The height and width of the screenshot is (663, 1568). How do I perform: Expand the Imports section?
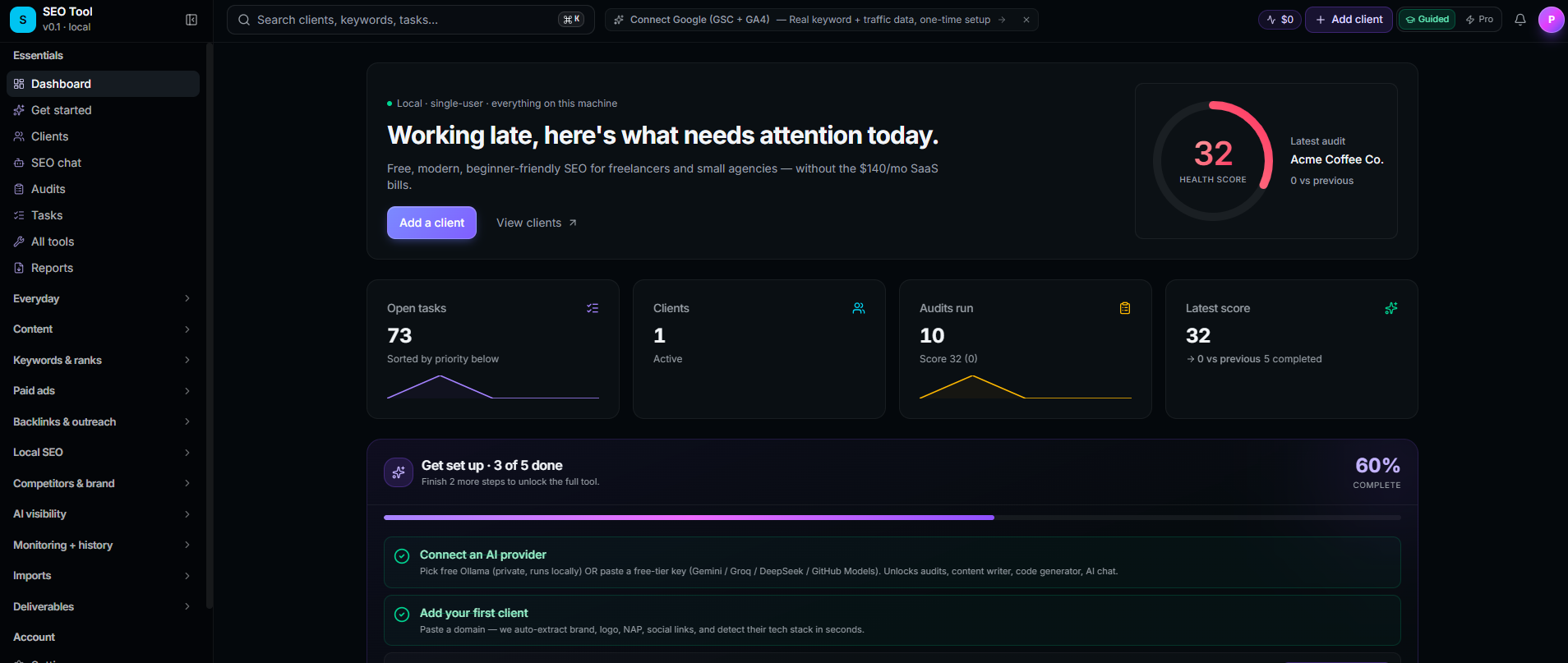tap(103, 576)
